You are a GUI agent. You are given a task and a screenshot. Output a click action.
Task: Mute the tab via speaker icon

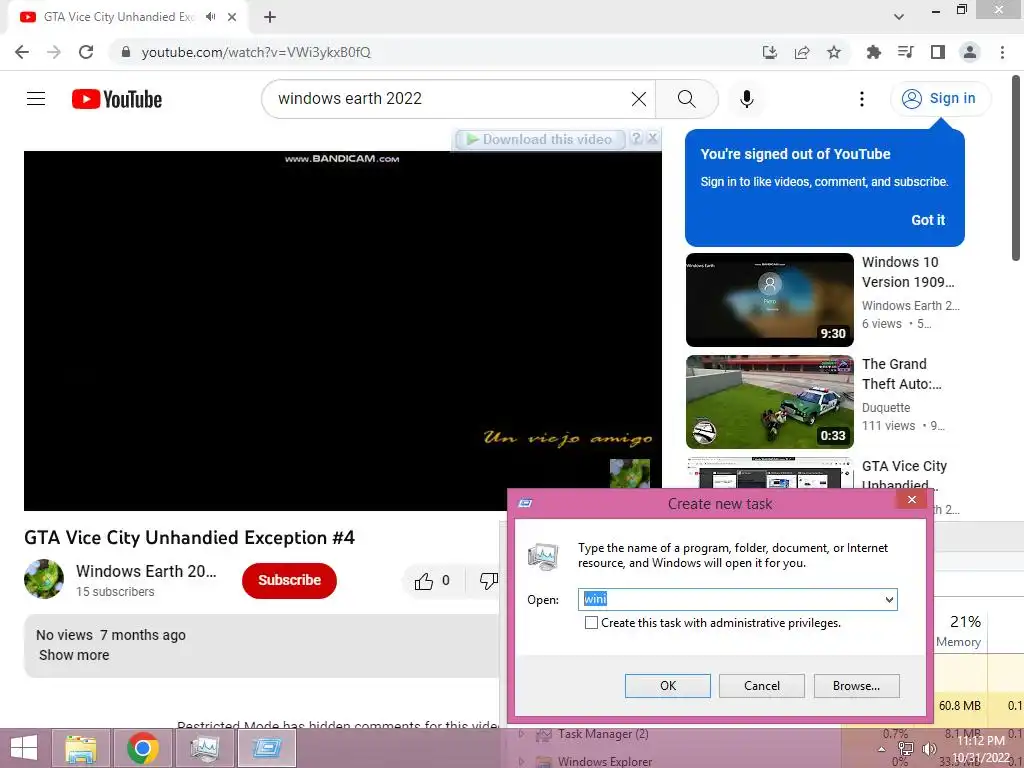pos(210,17)
